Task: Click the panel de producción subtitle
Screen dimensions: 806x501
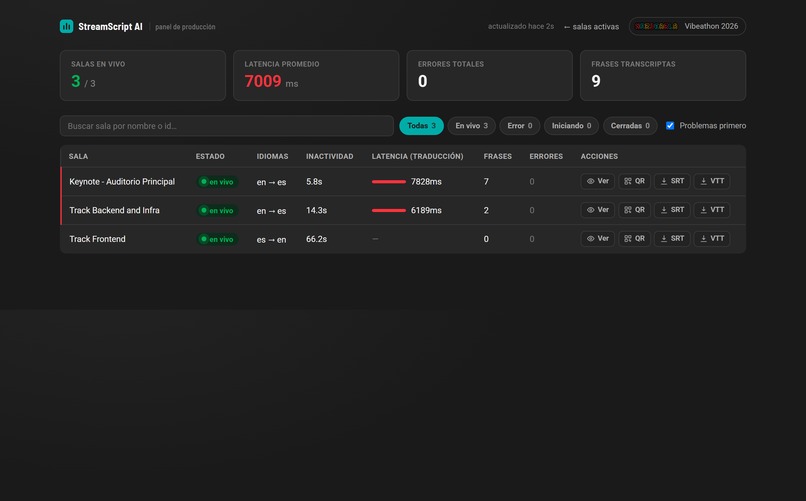Action: point(185,27)
